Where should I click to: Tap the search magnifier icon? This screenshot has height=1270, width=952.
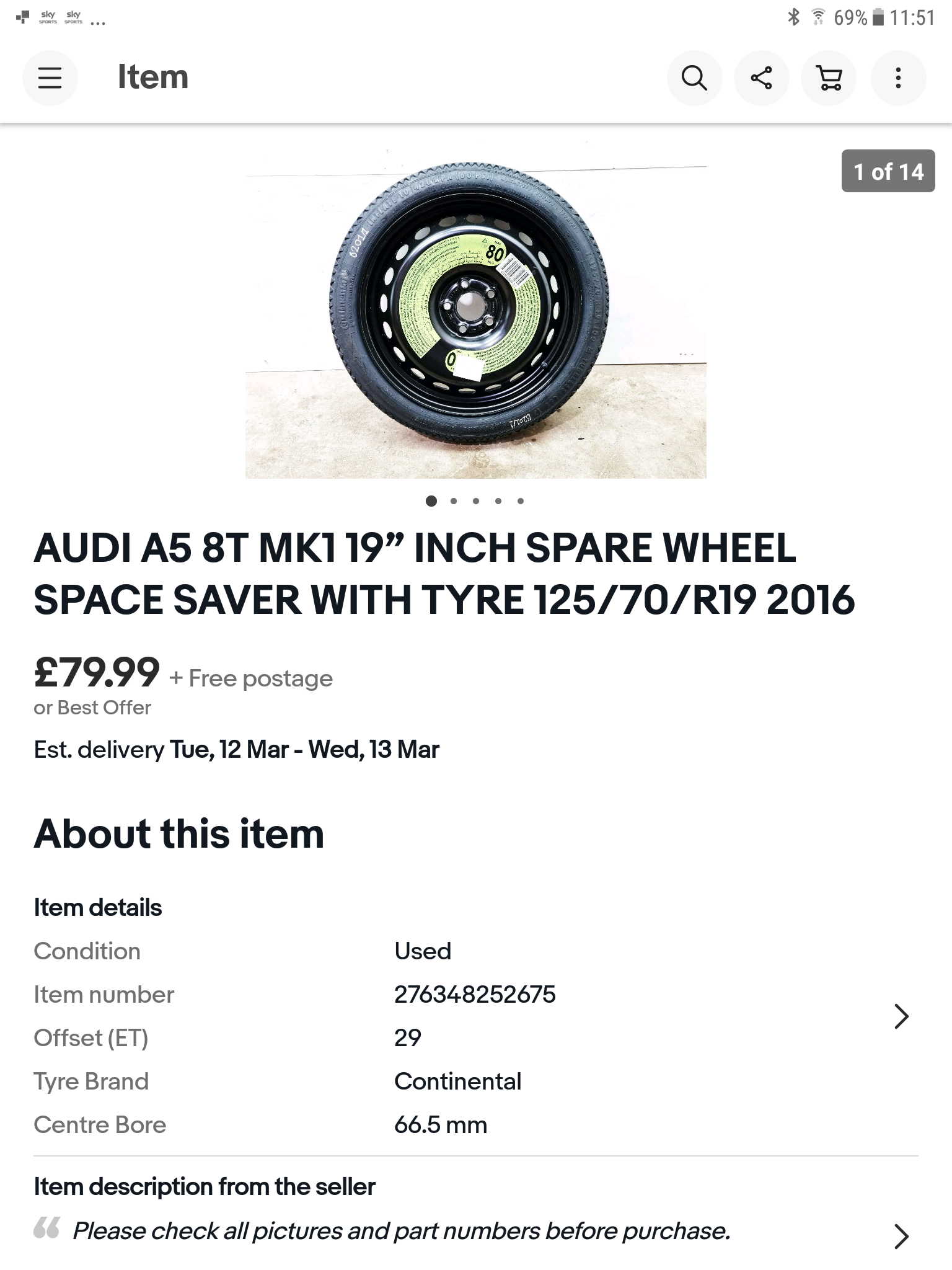pos(694,78)
